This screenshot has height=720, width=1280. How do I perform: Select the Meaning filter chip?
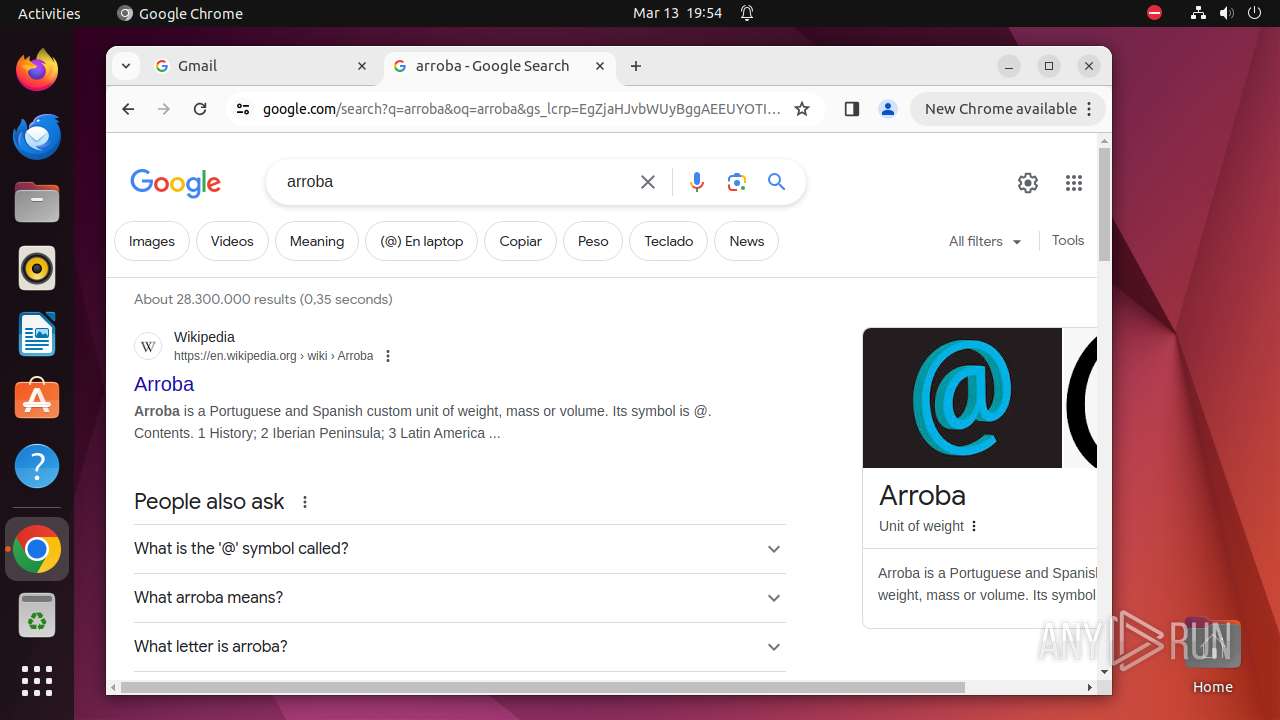point(317,241)
